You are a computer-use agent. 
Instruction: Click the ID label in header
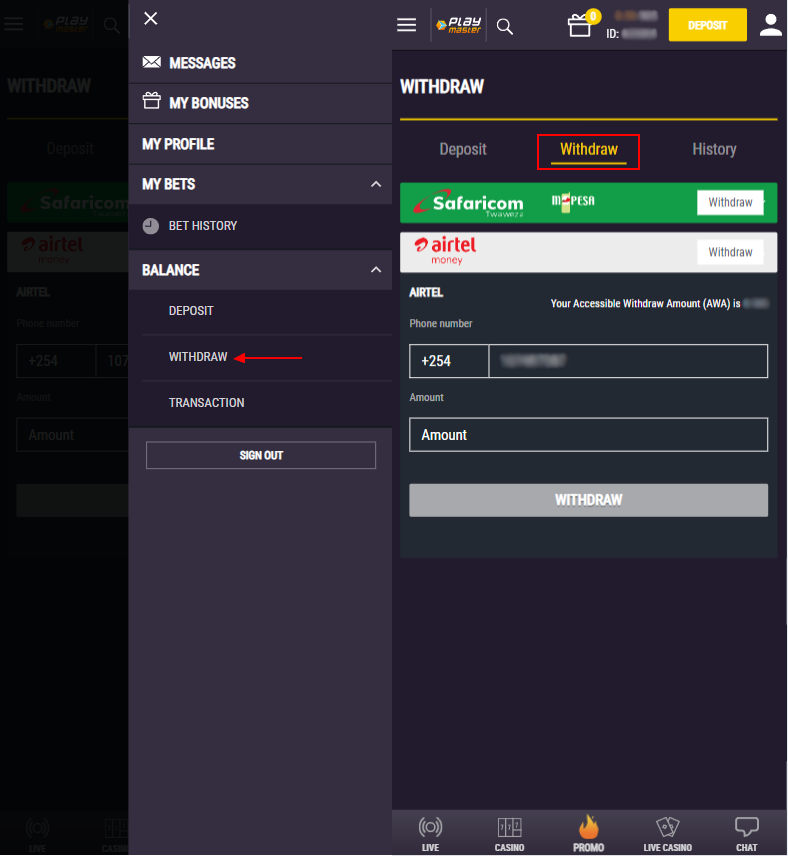tap(612, 34)
